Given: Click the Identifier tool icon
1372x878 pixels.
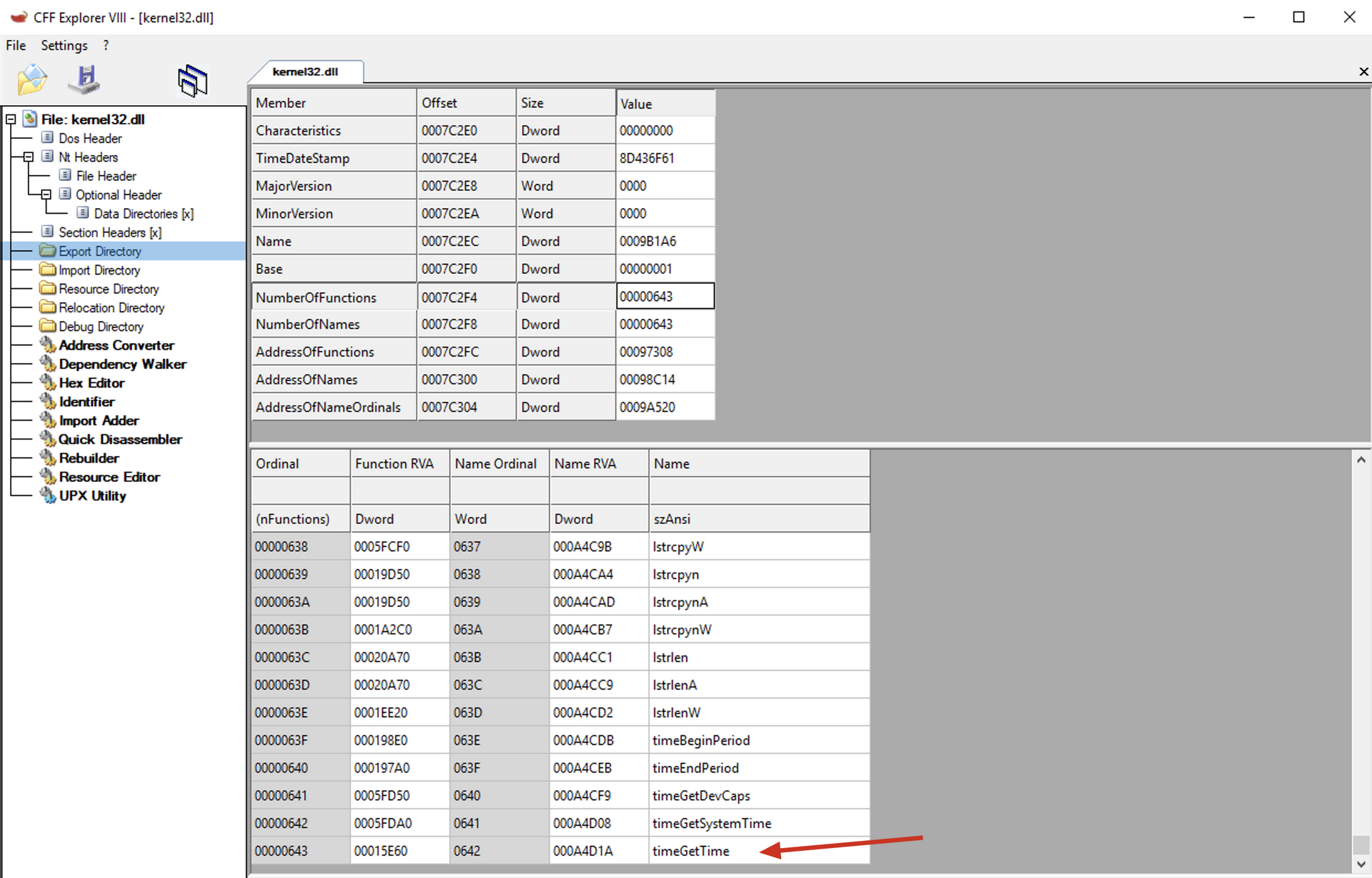Looking at the screenshot, I should pos(48,401).
